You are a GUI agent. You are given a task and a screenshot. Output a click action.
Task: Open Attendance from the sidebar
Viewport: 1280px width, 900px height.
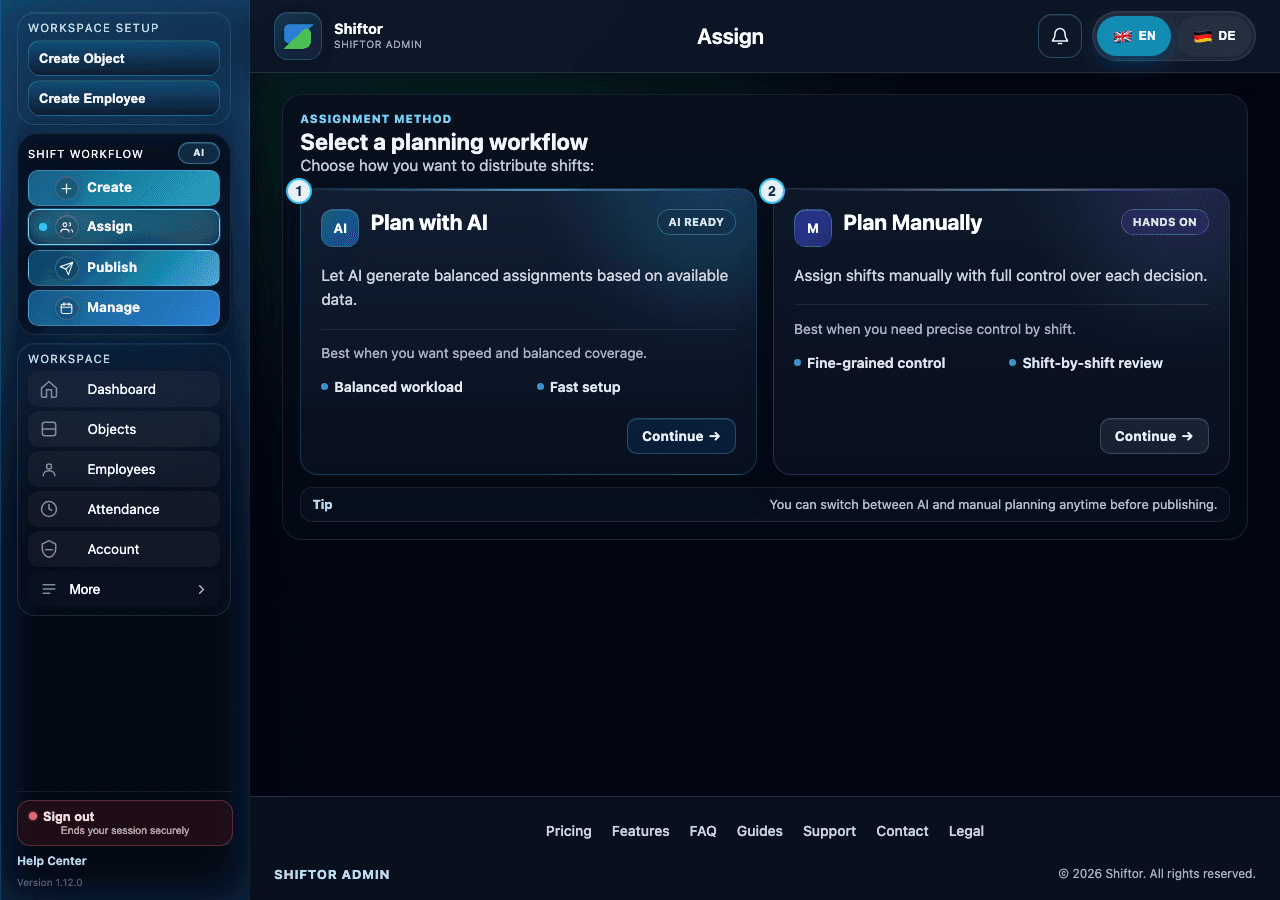pos(124,510)
